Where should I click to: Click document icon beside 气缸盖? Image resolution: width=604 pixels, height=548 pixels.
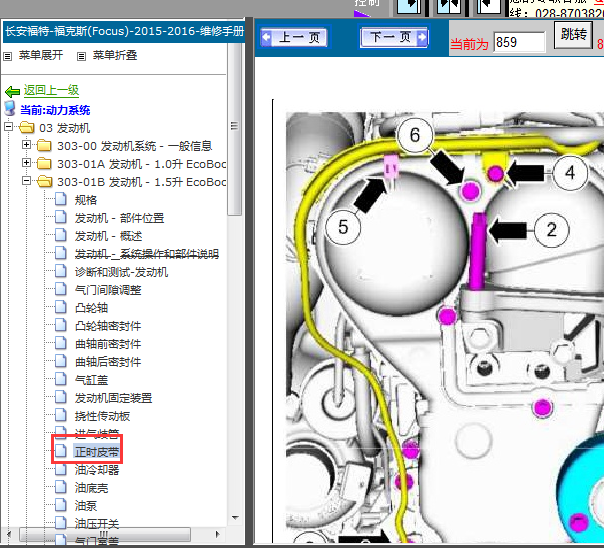pos(60,379)
